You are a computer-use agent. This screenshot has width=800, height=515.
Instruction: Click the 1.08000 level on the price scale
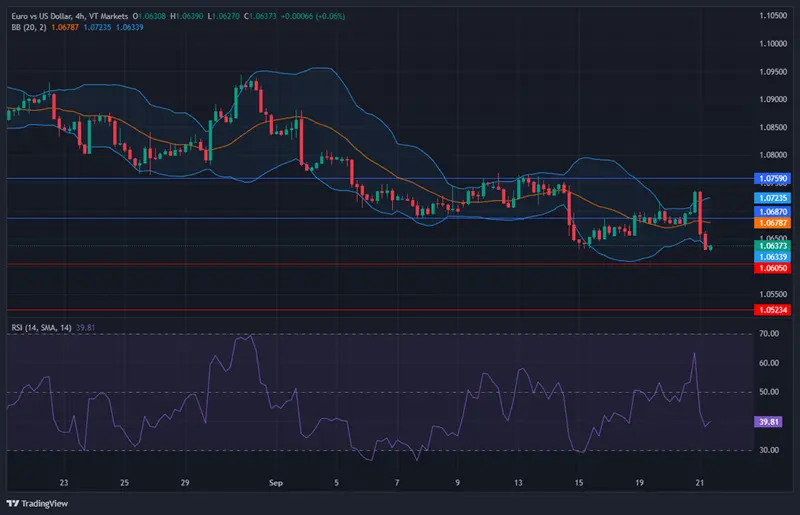click(x=770, y=155)
